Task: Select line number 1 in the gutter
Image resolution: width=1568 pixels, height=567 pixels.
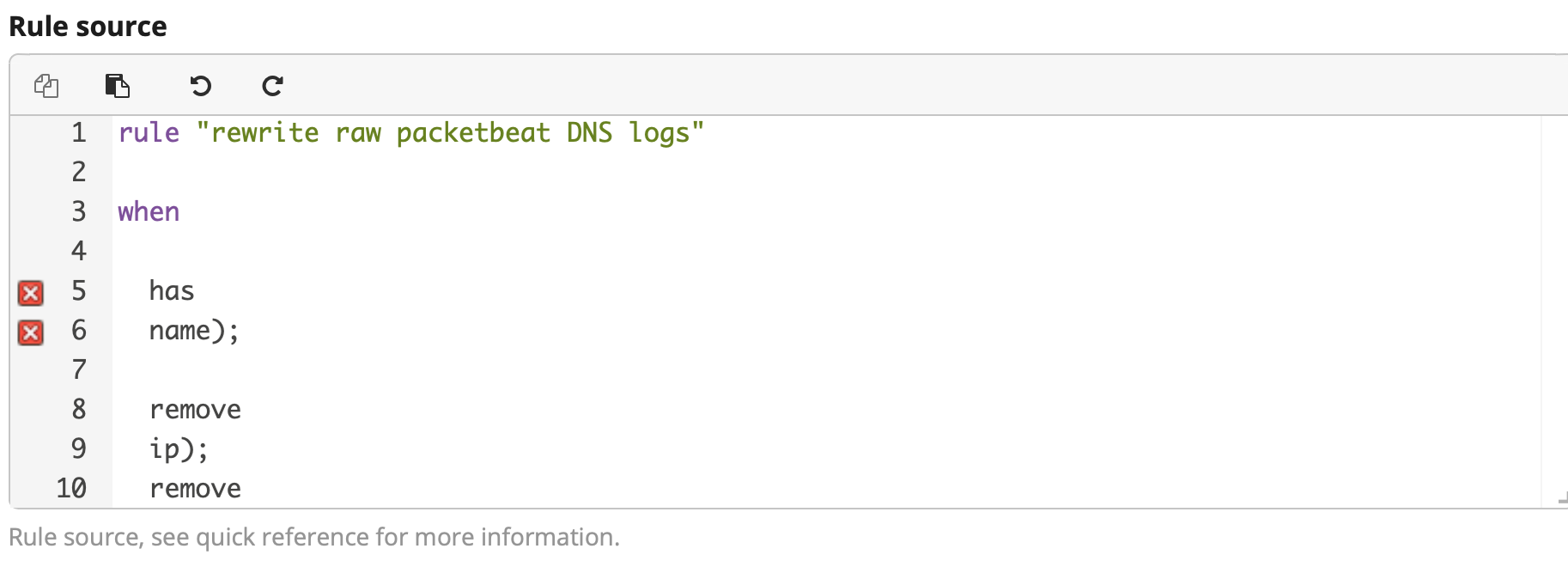Action: 79,132
